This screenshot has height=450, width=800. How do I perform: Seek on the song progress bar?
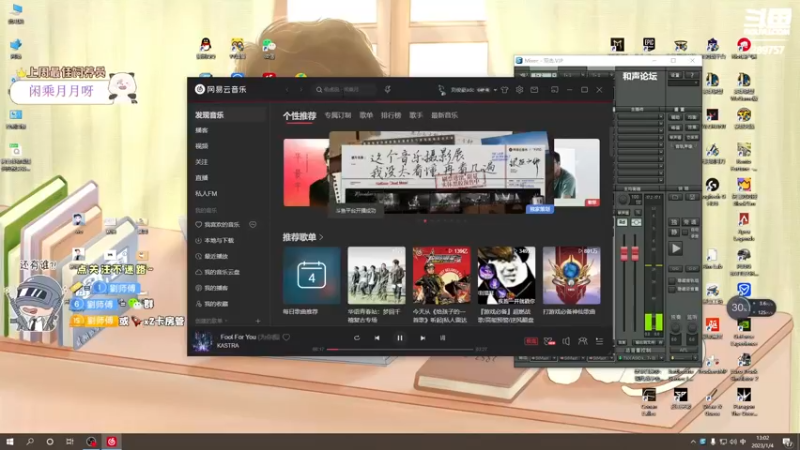pyautogui.click(x=400, y=349)
